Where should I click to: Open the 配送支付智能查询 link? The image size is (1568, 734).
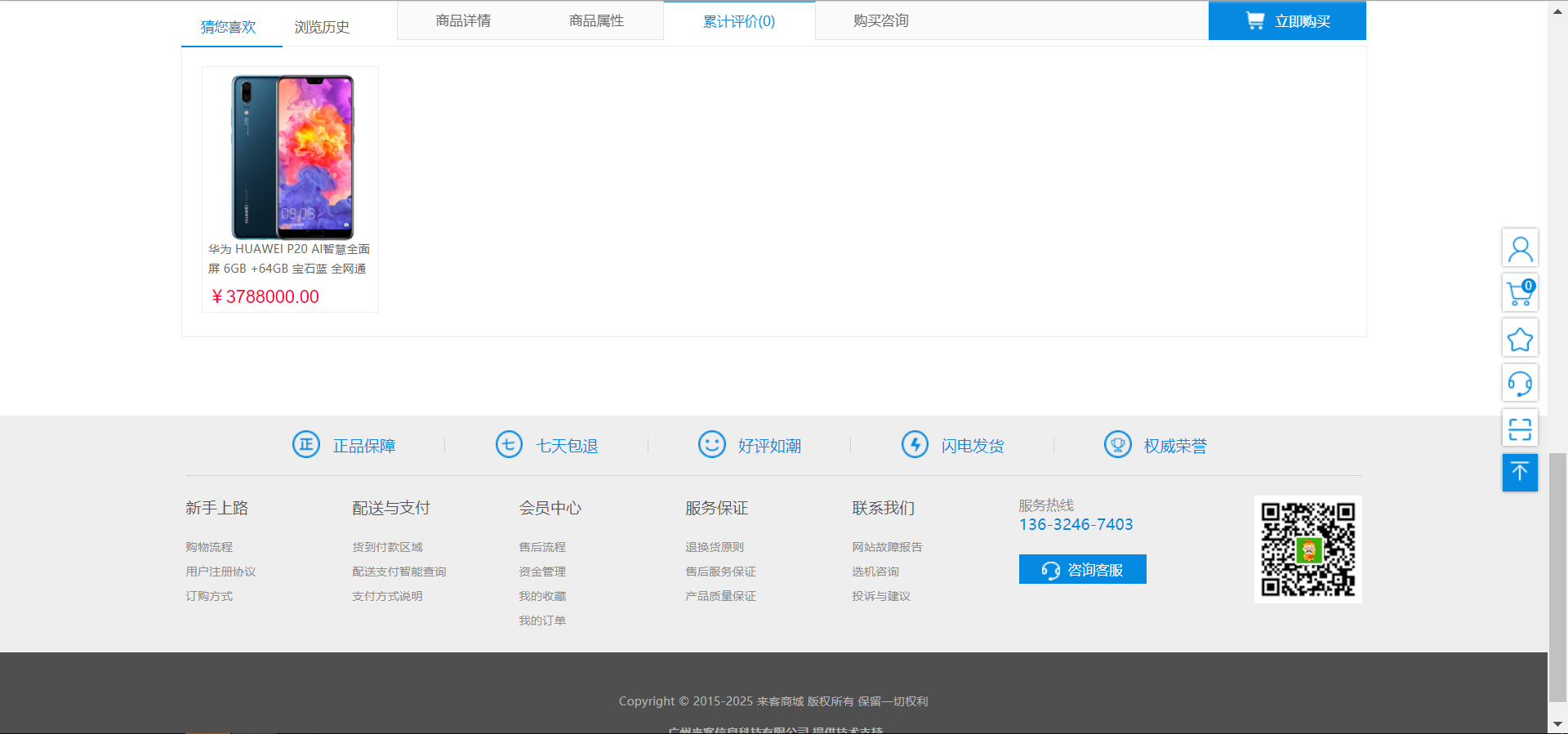pyautogui.click(x=399, y=572)
